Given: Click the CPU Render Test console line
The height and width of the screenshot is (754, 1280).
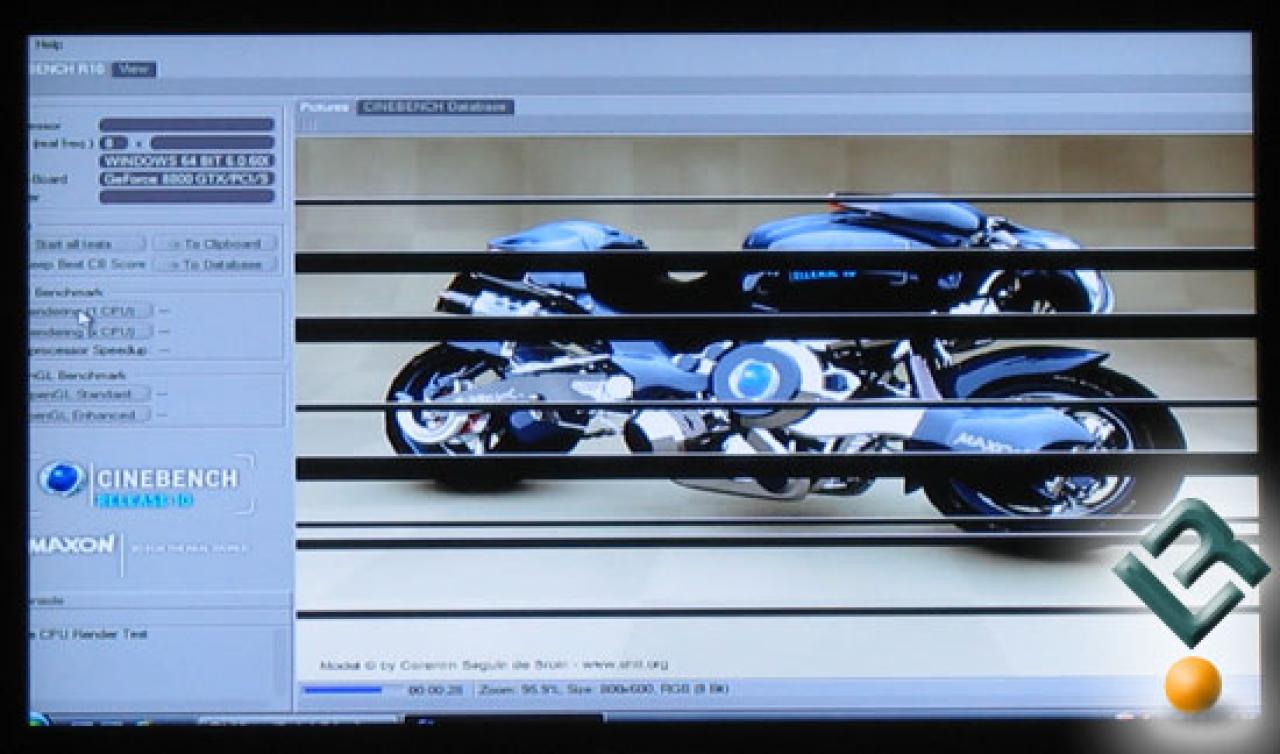Looking at the screenshot, I should pyautogui.click(x=90, y=634).
